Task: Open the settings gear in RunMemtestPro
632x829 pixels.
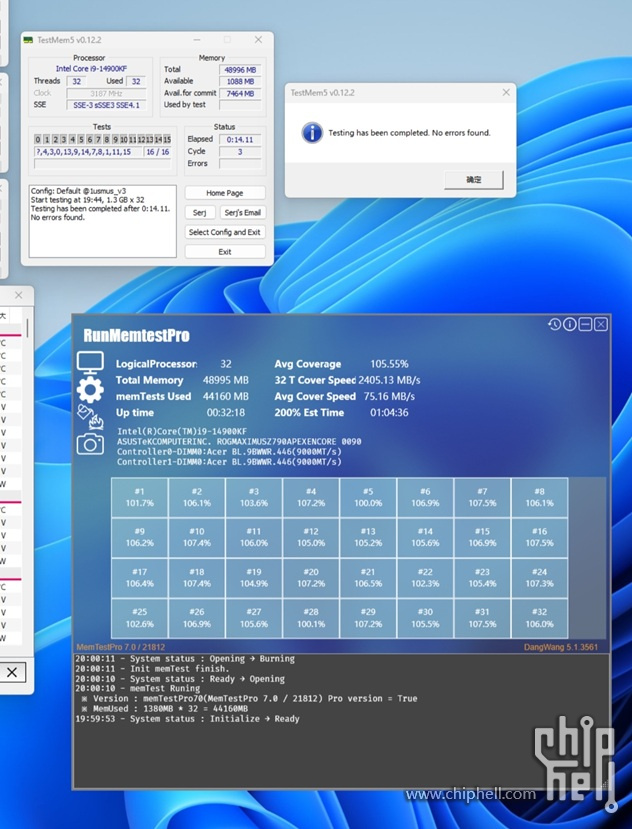Action: (x=90, y=390)
